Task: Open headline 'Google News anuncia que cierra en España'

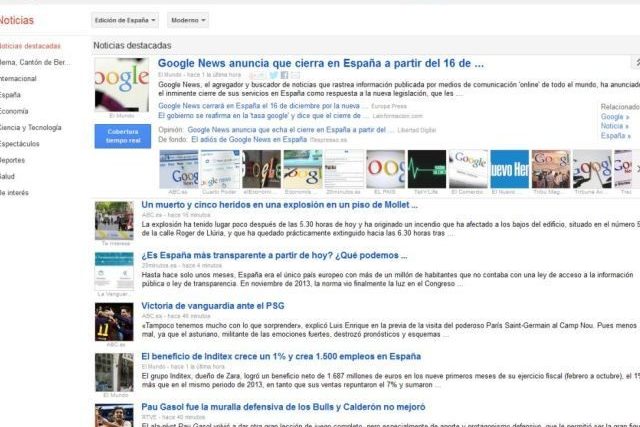Action: click(x=321, y=63)
